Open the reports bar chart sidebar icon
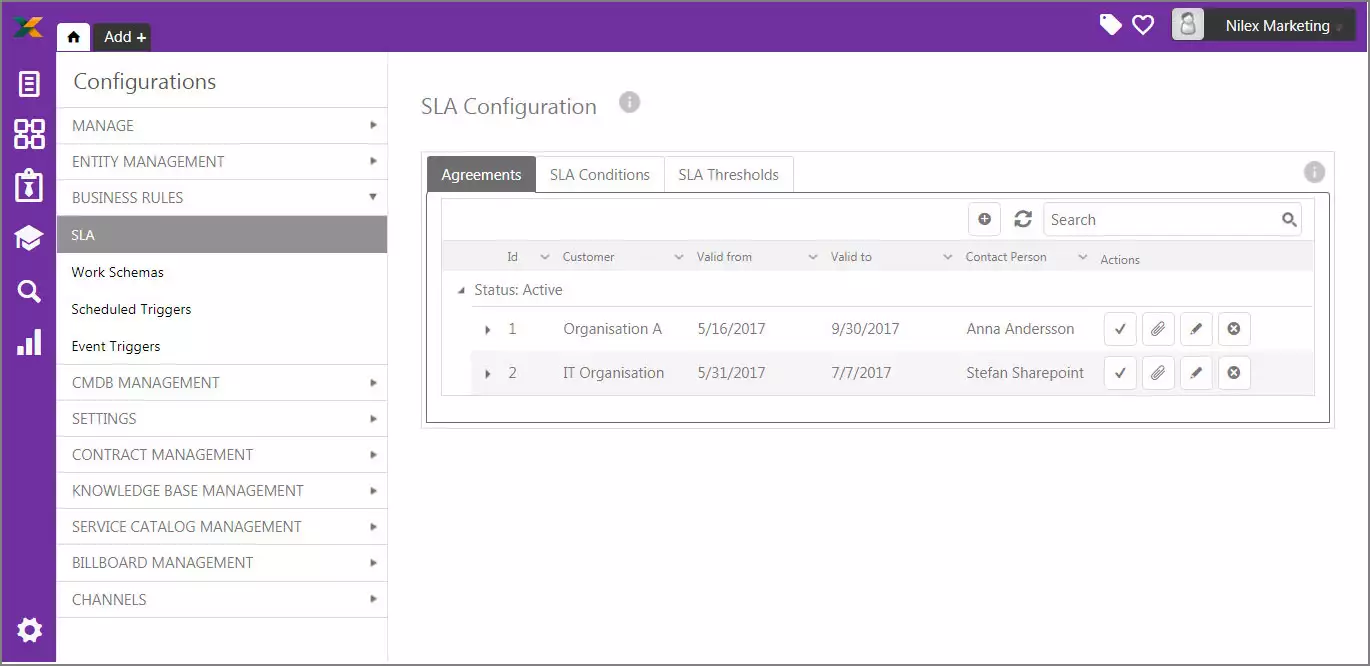 coord(29,343)
